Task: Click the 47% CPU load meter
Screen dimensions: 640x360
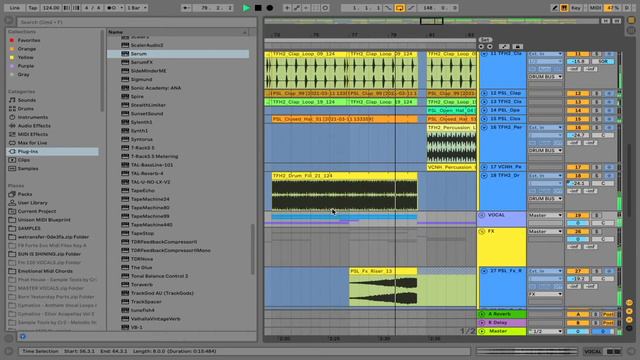Action: pos(612,8)
